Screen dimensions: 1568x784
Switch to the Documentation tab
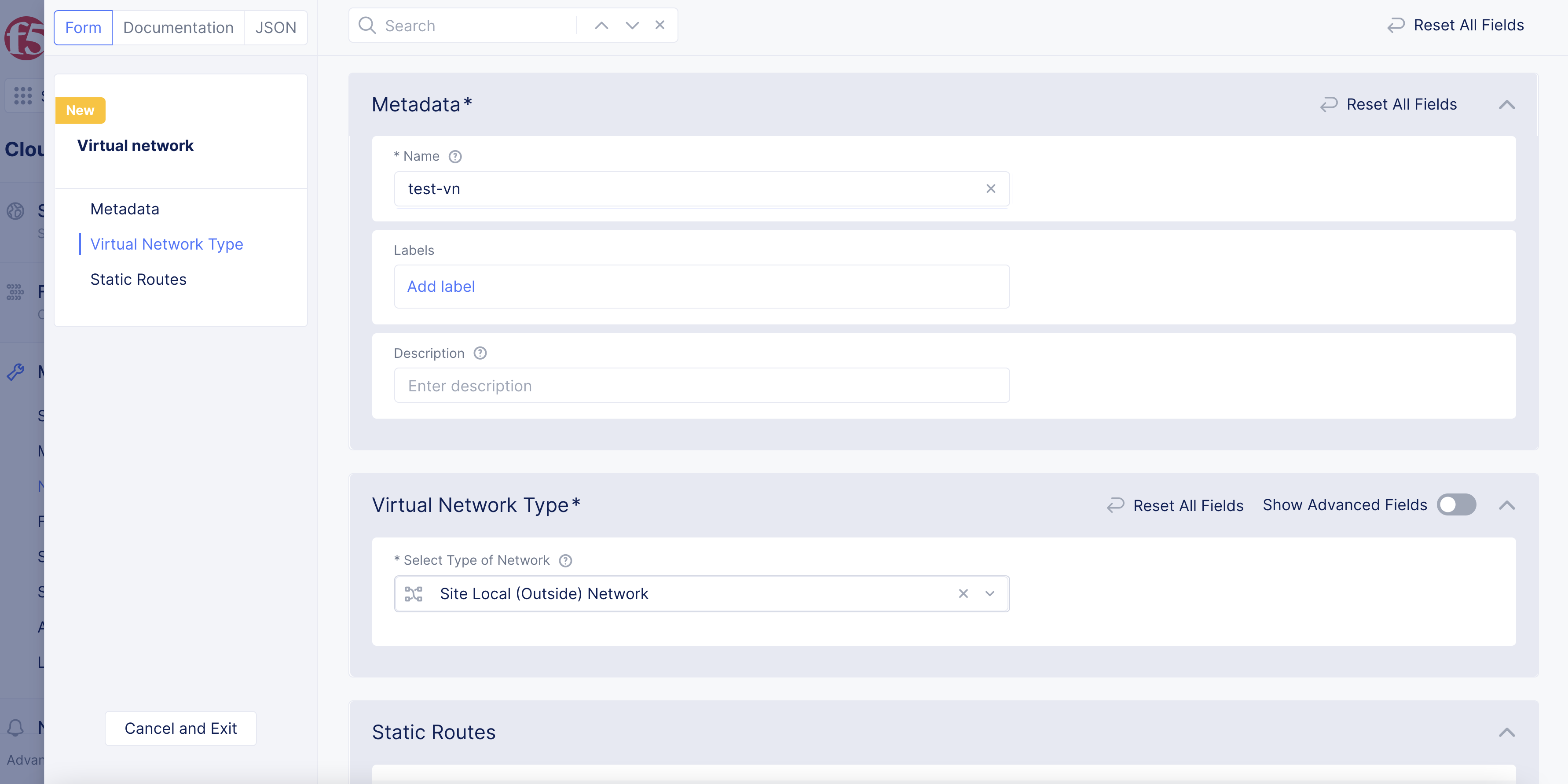(x=178, y=27)
